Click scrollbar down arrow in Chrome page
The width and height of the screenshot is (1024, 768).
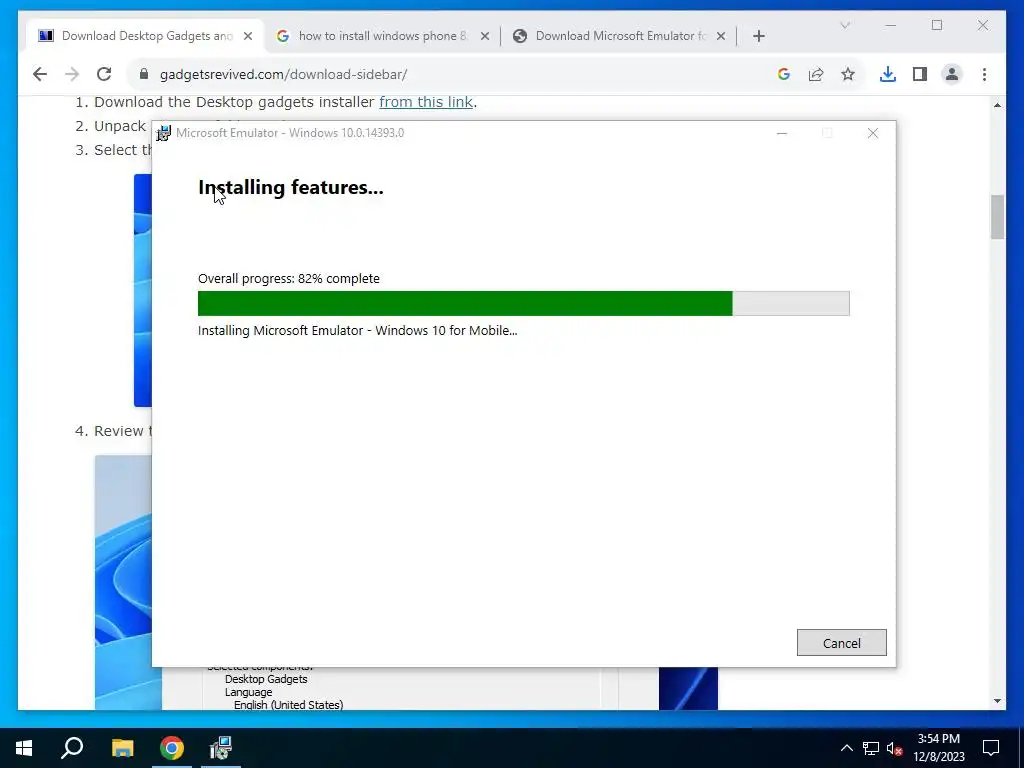point(997,701)
